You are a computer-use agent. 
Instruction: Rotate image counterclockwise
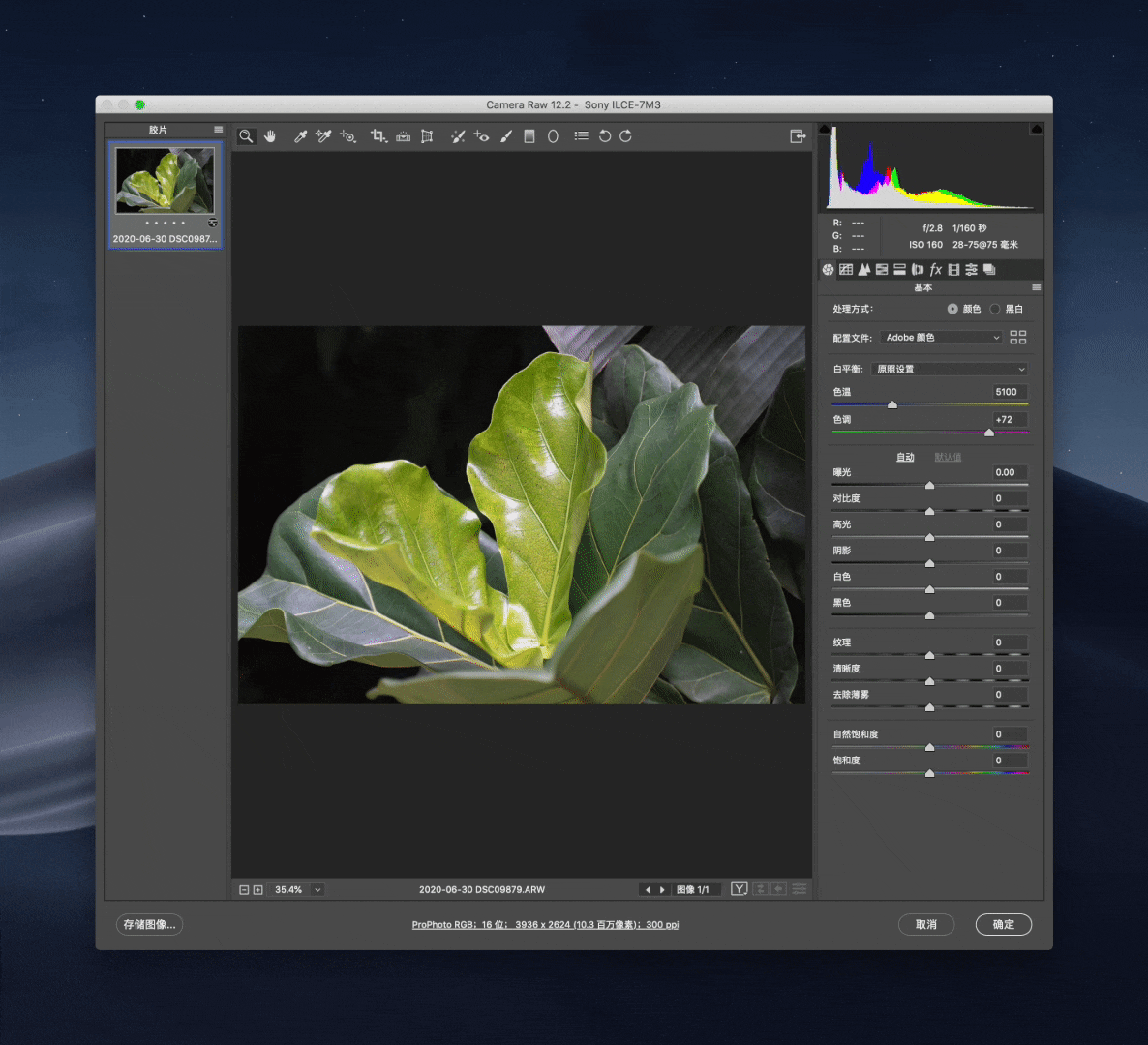pos(605,136)
